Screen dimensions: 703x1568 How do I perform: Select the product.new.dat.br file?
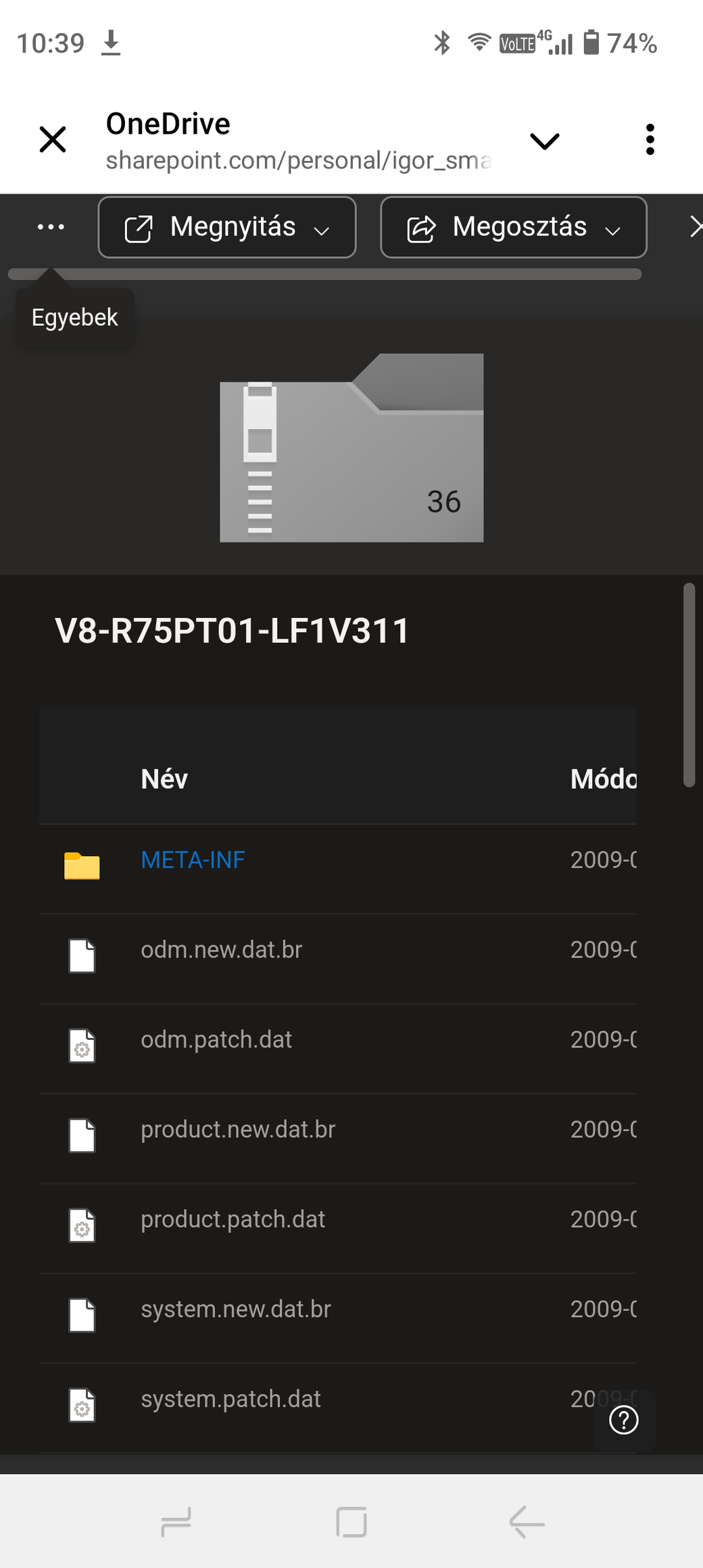(x=238, y=1130)
